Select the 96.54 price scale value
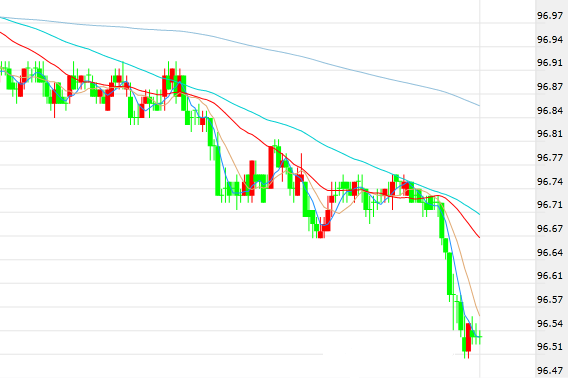Viewport: 568px width, 378px height. pyautogui.click(x=550, y=323)
